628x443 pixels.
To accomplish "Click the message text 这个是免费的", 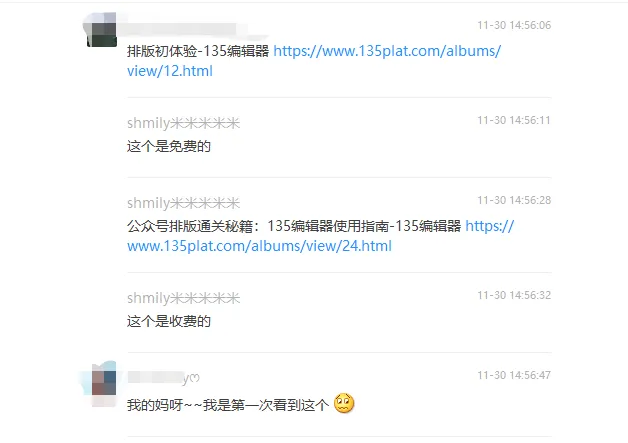I will coord(169,146).
